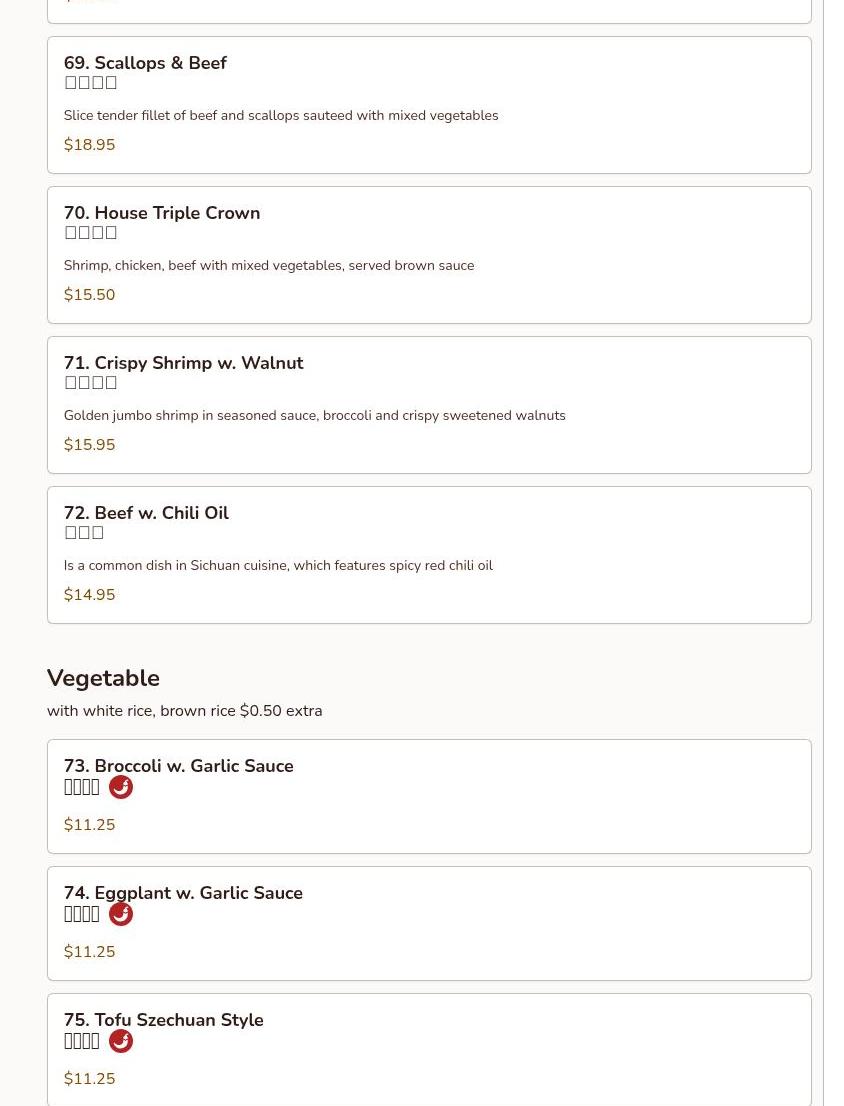This screenshot has width=844, height=1106.
Task: Select 74. Eggplant w. Garlic Sauce
Action: (x=429, y=923)
